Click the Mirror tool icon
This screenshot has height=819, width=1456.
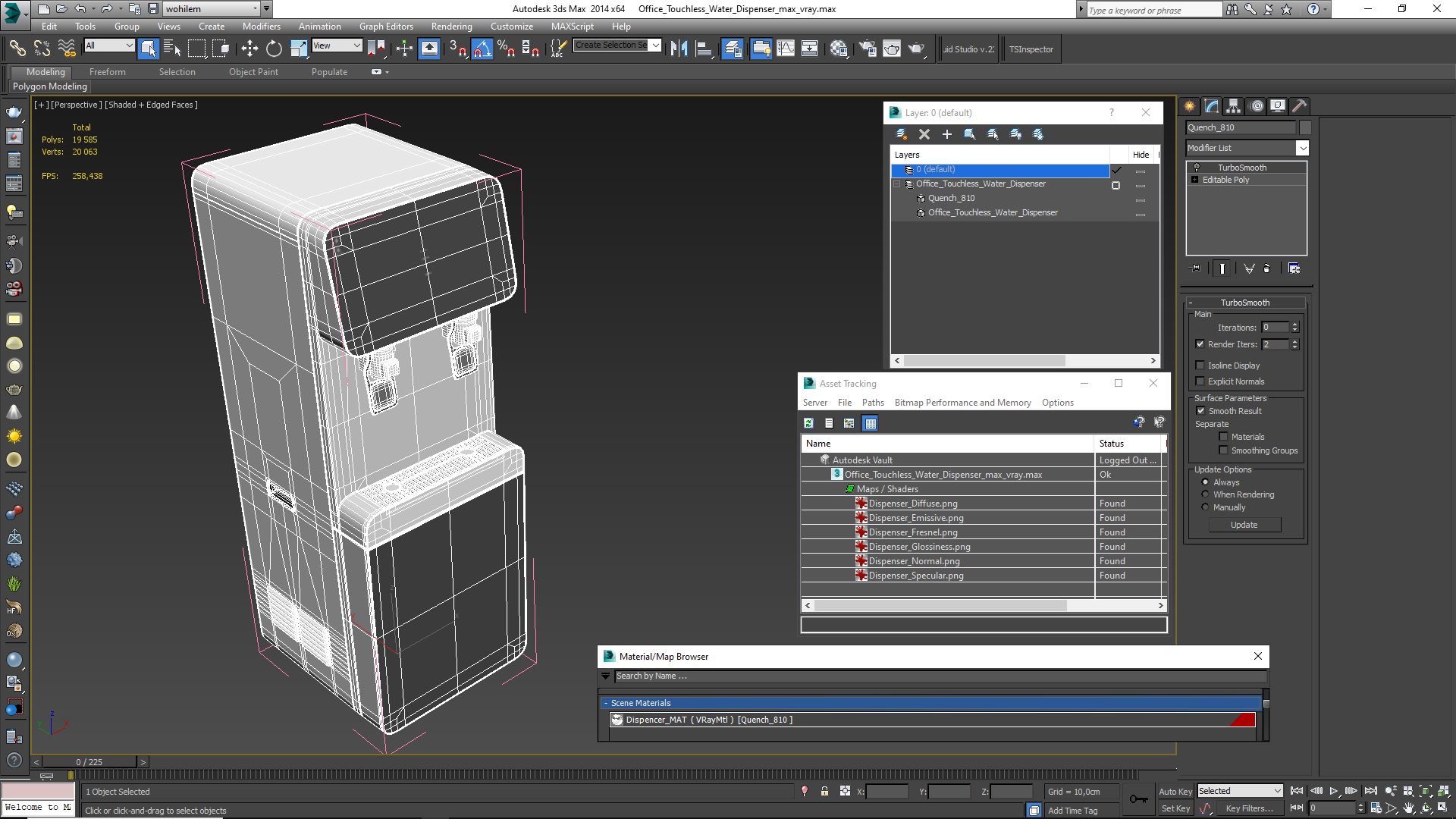(x=679, y=49)
